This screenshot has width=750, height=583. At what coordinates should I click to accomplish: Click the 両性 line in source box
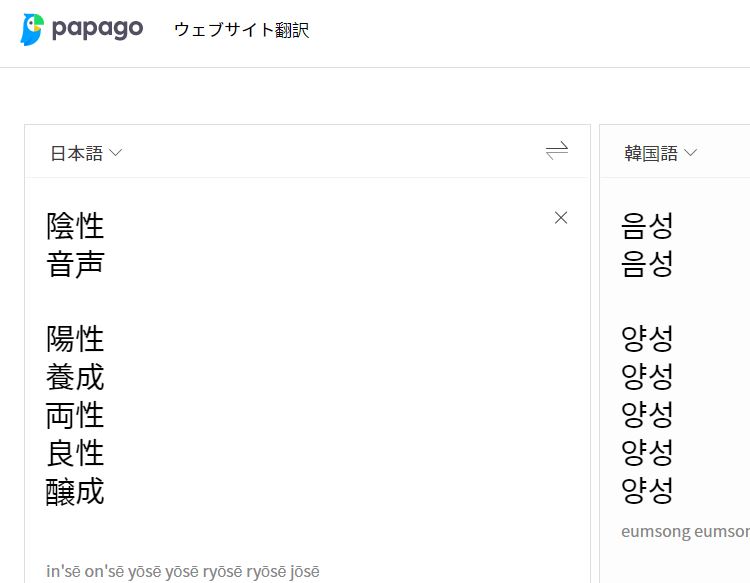coord(75,415)
